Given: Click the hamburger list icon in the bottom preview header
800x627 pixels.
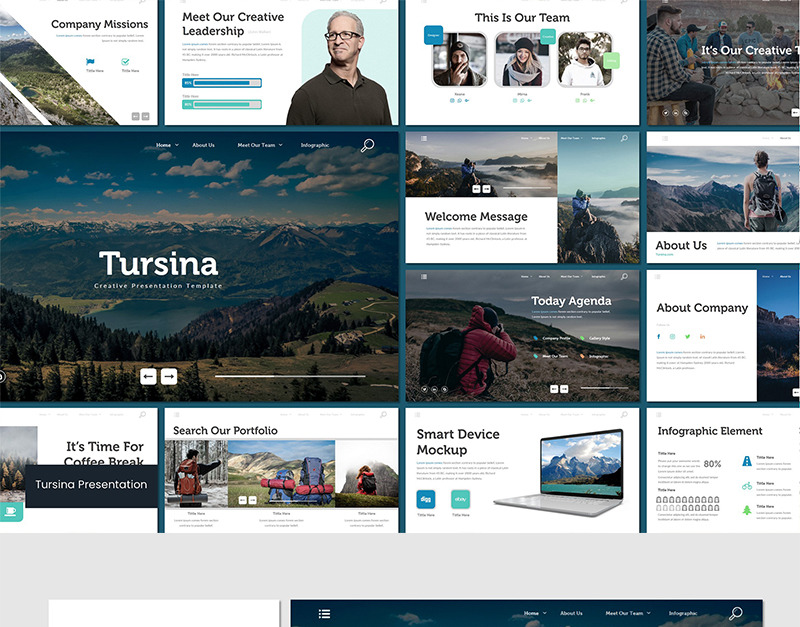Looking at the screenshot, I should 324,613.
